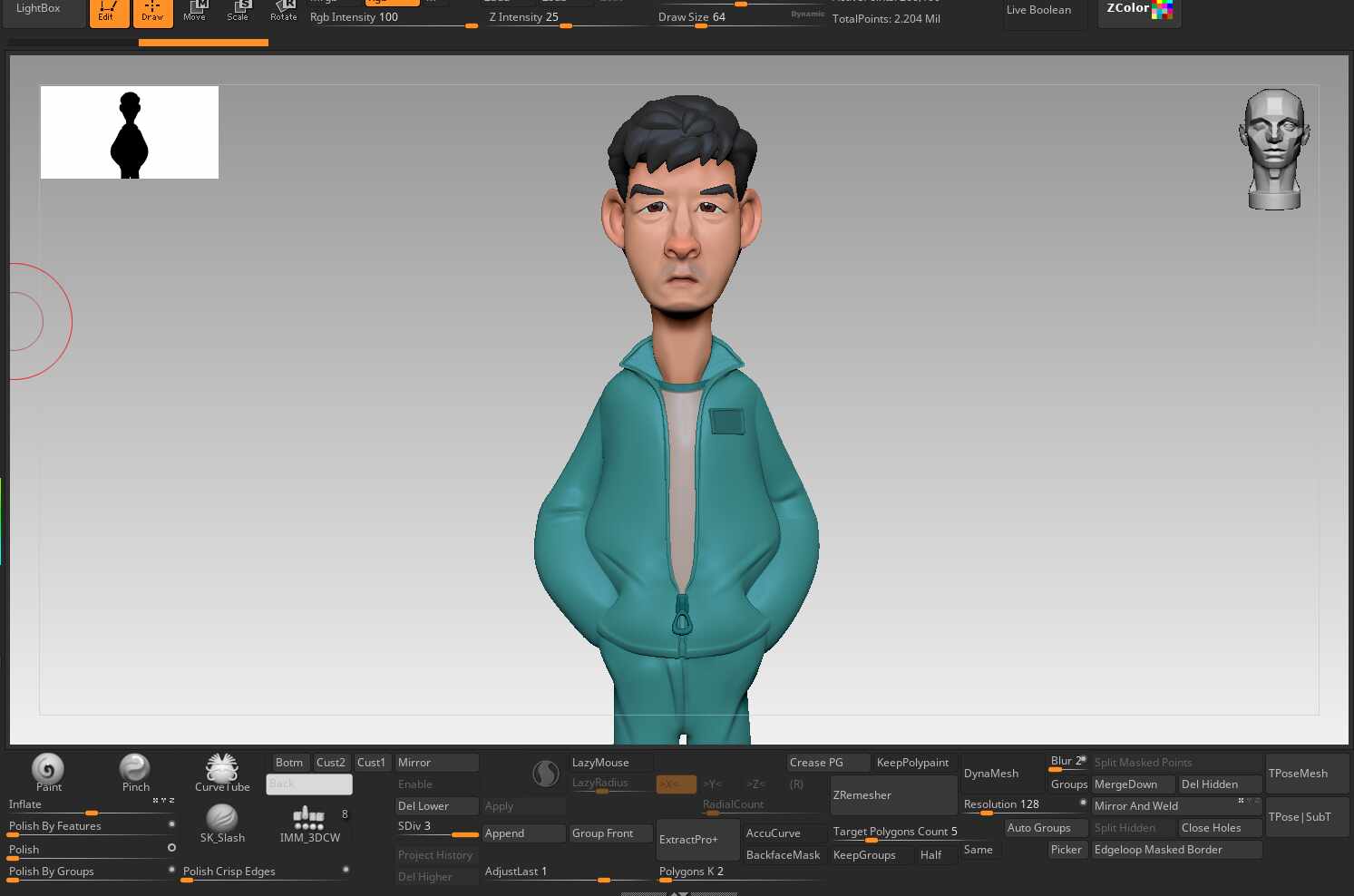Activate the Move gizmo tool

coord(195,12)
